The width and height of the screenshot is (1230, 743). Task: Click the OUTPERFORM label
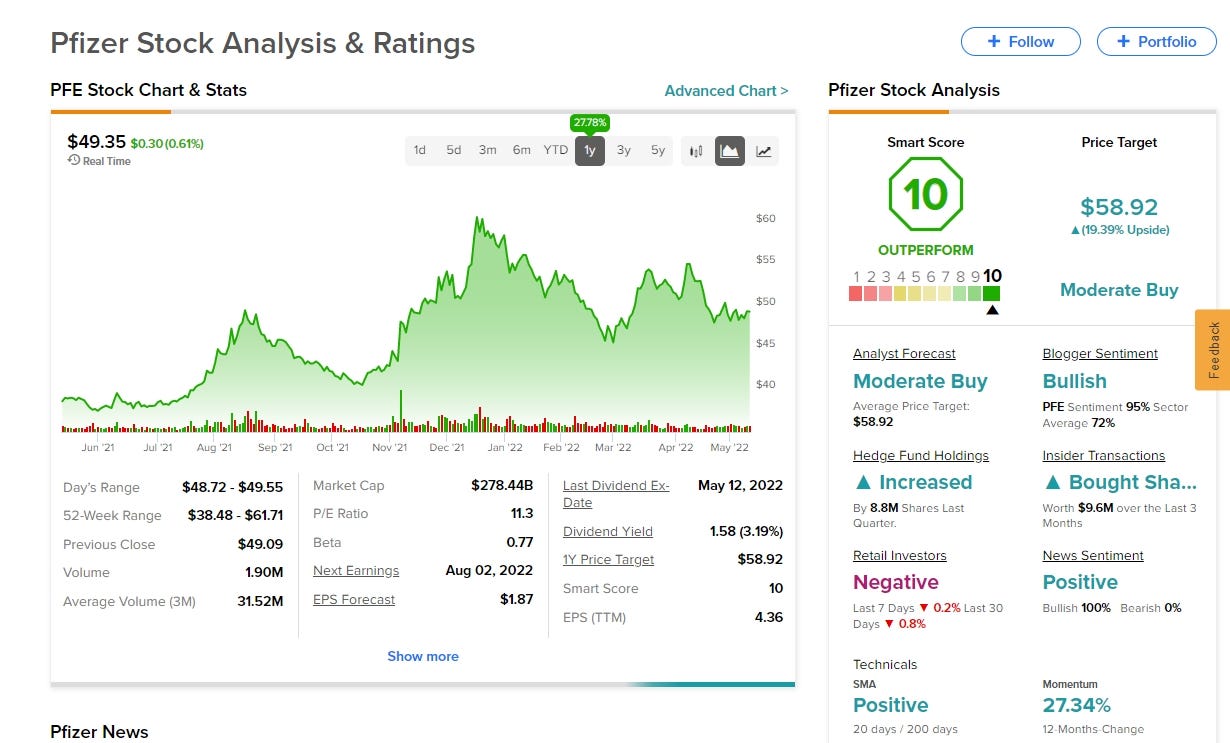pyautogui.click(x=926, y=250)
